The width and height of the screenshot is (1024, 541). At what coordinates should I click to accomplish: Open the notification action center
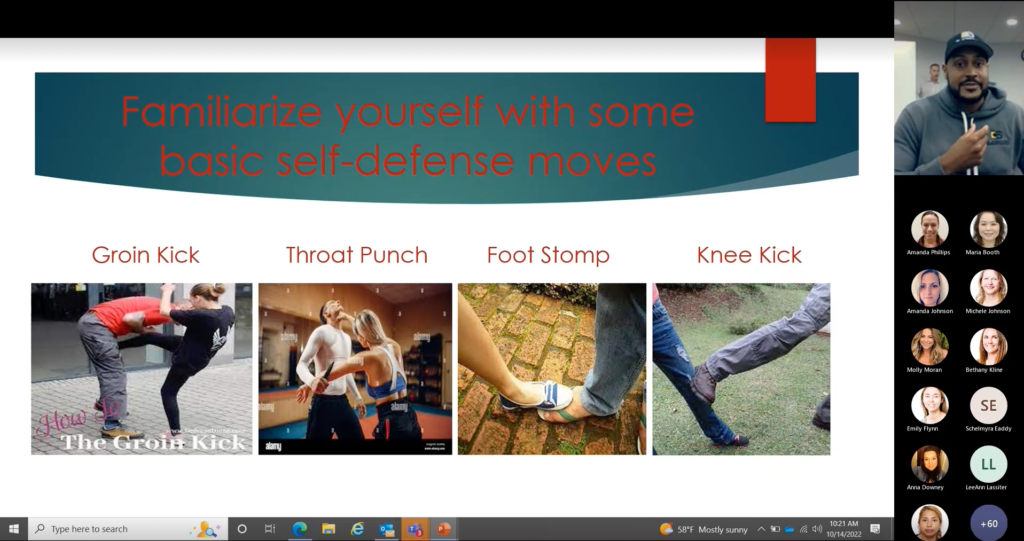tap(875, 529)
